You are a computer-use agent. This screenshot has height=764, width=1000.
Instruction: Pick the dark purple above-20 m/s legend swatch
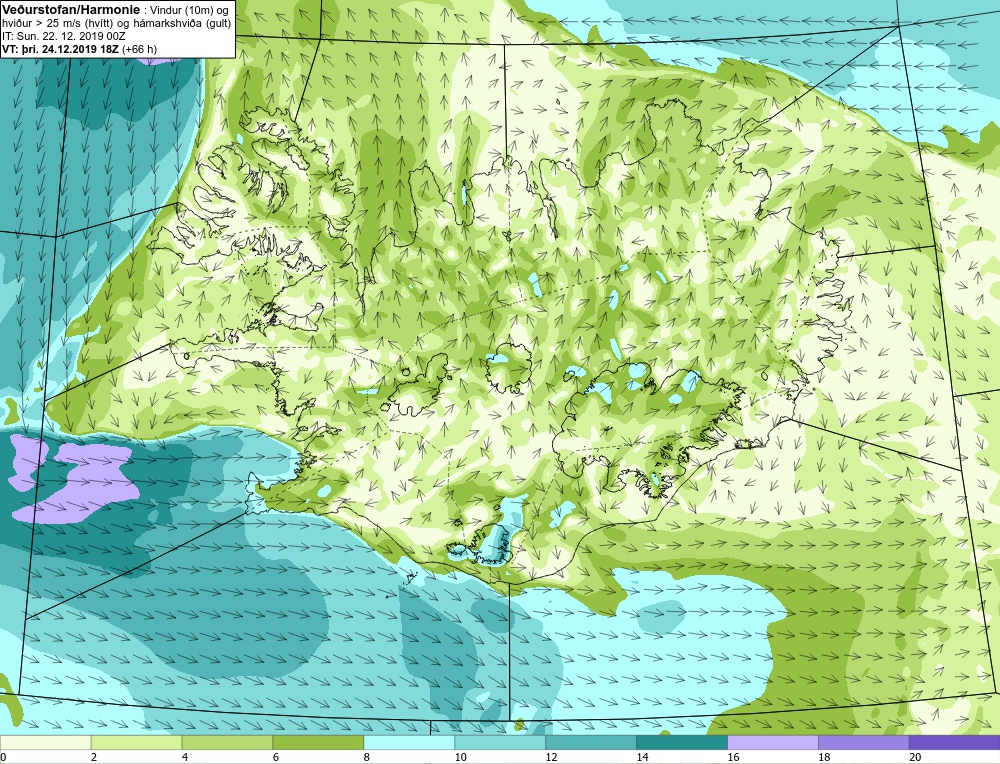point(954,742)
